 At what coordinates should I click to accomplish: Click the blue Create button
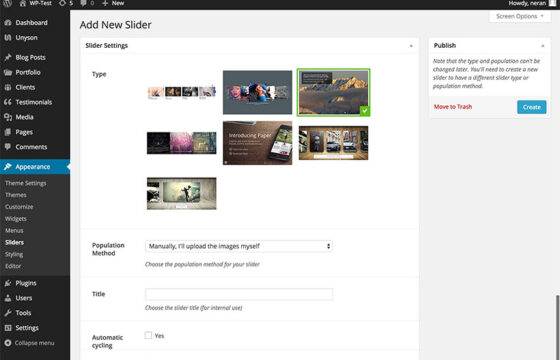531,107
